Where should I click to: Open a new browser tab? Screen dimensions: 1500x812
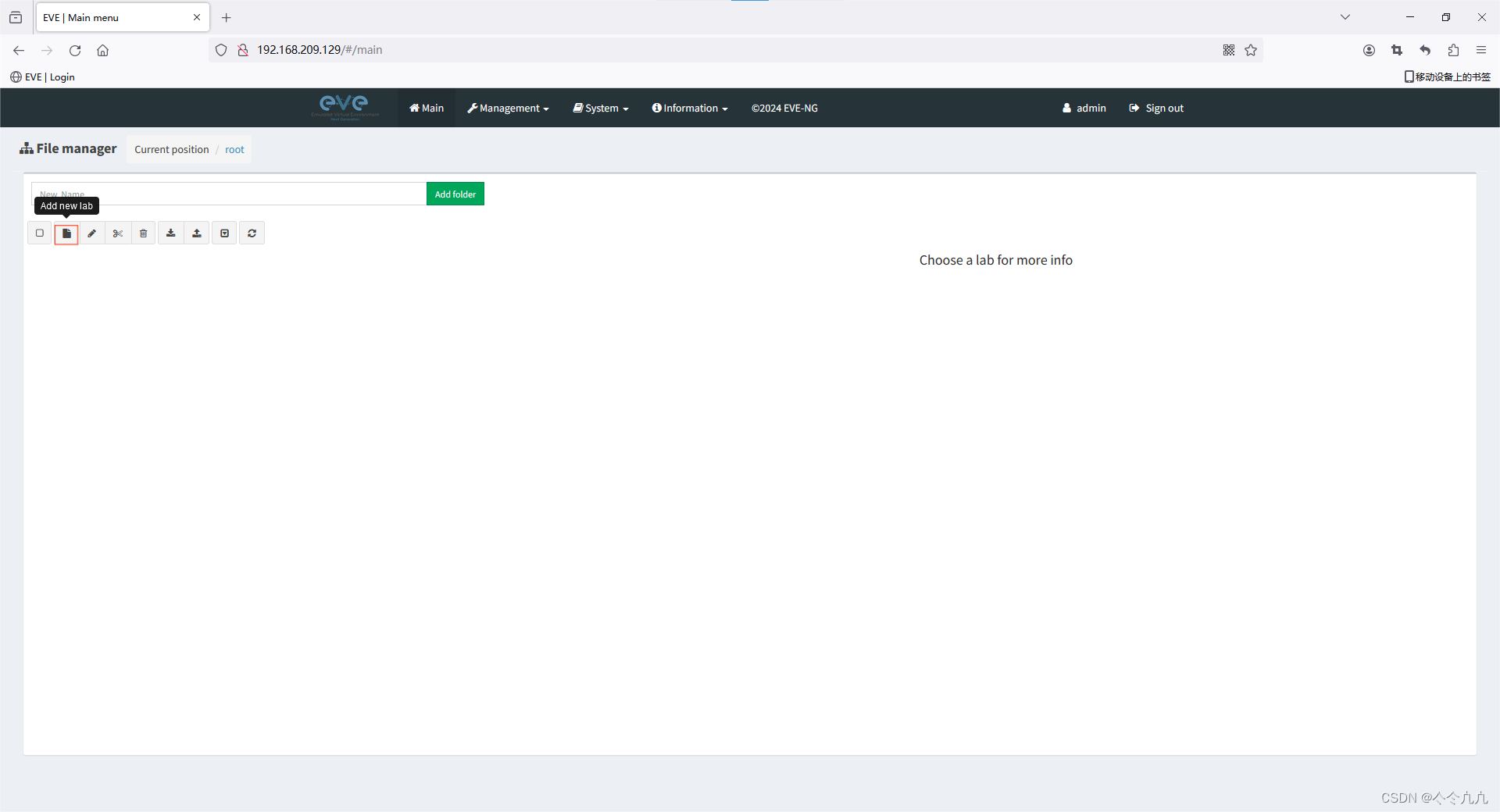point(227,17)
